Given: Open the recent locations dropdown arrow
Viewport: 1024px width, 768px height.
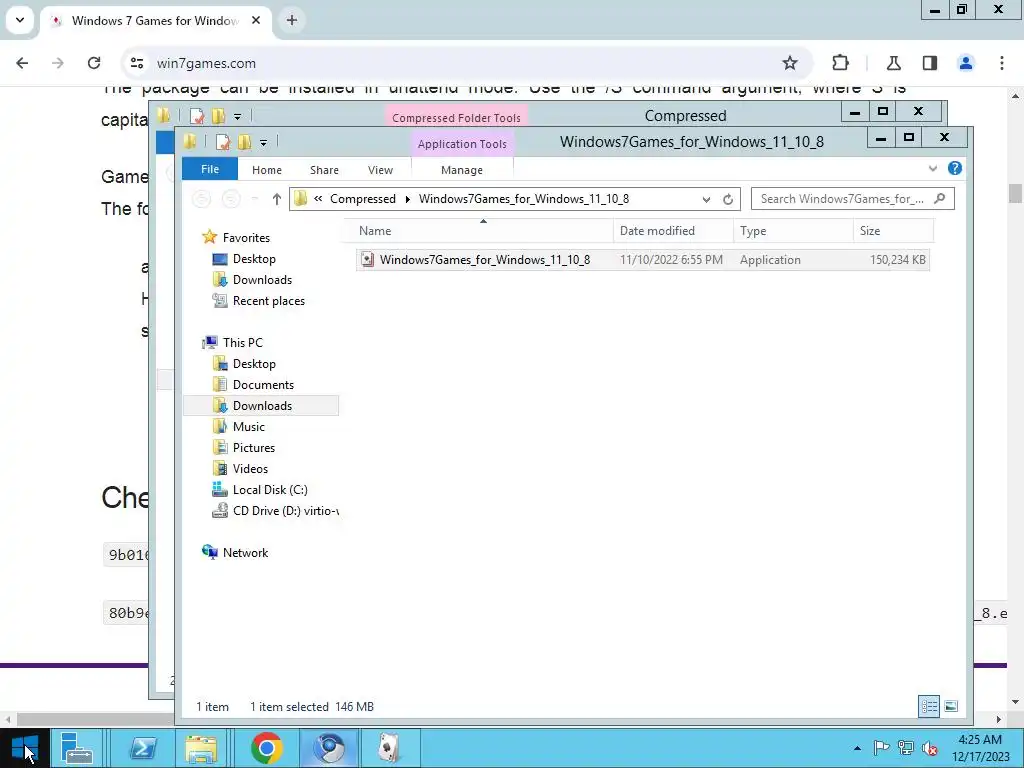Looking at the screenshot, I should 255,199.
